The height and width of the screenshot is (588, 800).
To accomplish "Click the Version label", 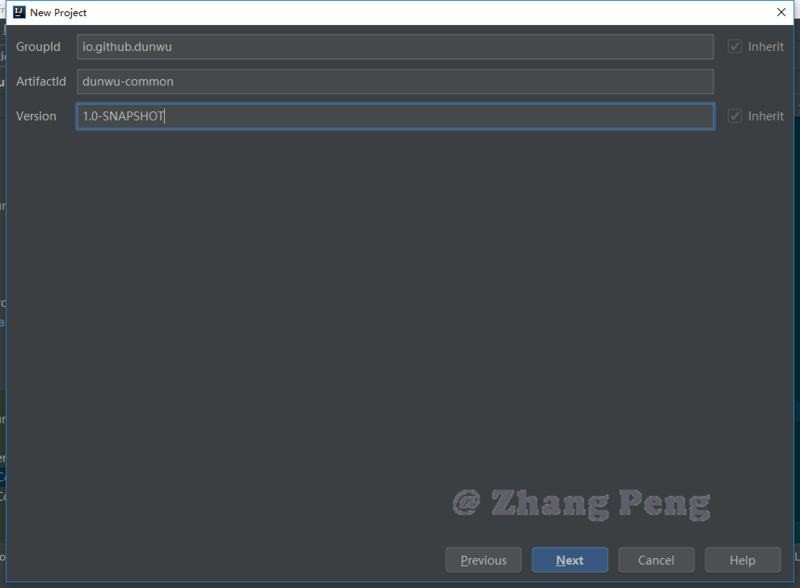I will (x=36, y=116).
